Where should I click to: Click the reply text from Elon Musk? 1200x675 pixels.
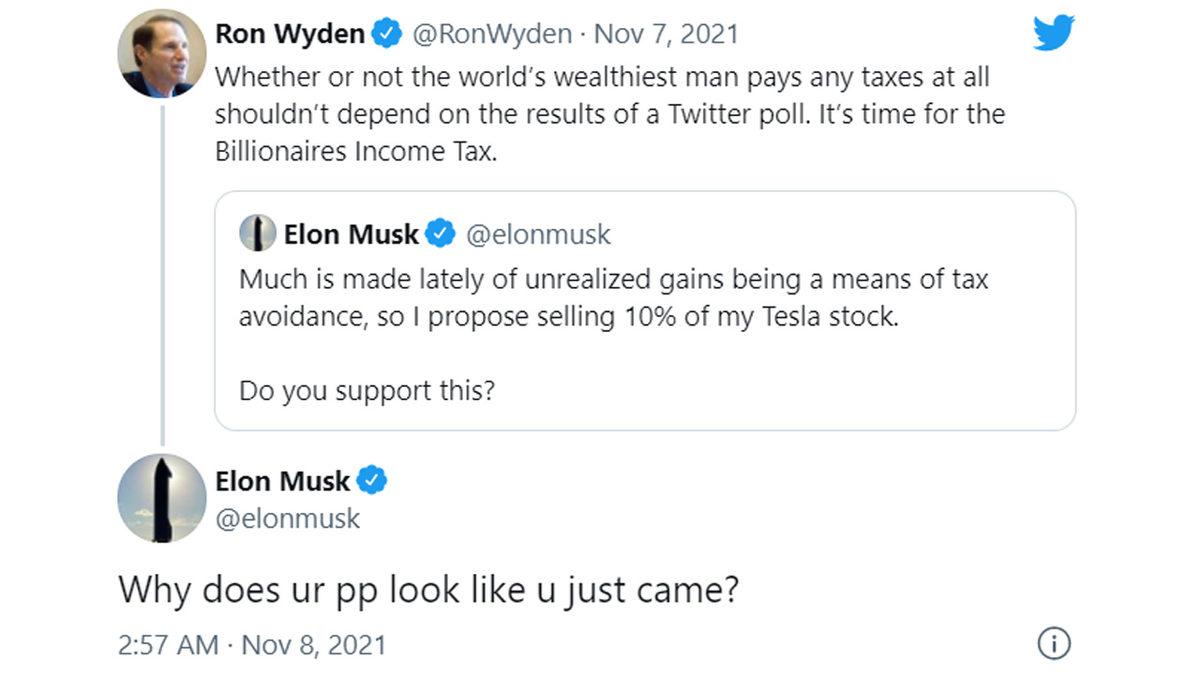pos(430,590)
